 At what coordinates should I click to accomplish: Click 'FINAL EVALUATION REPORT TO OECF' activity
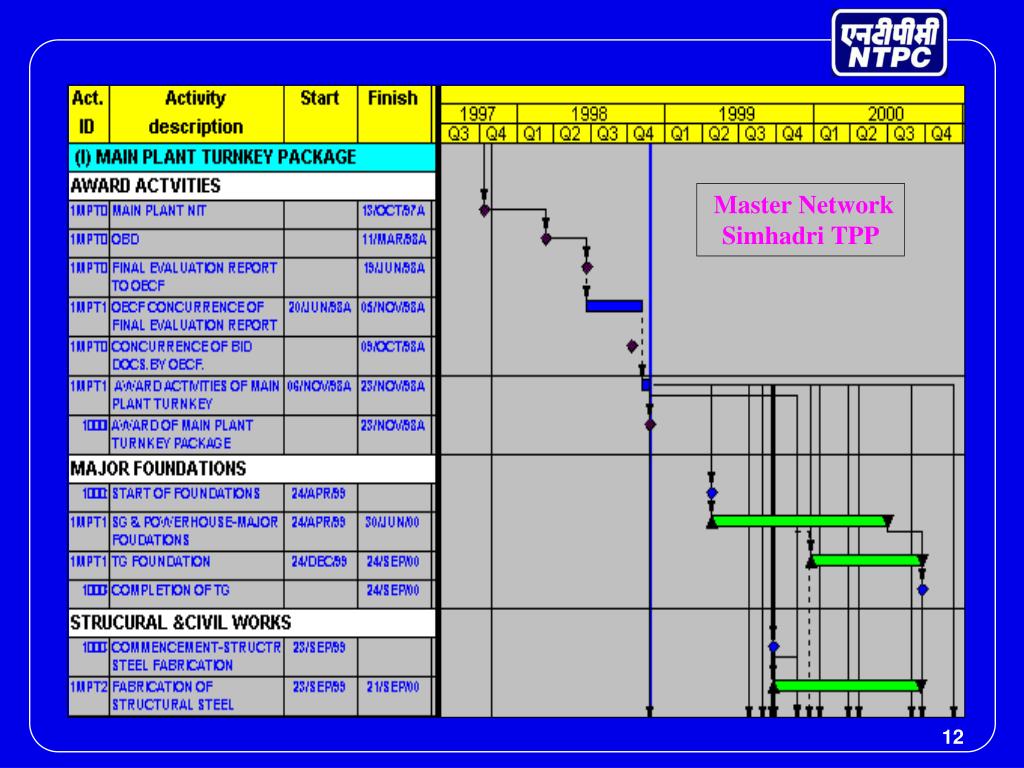pyautogui.click(x=195, y=277)
